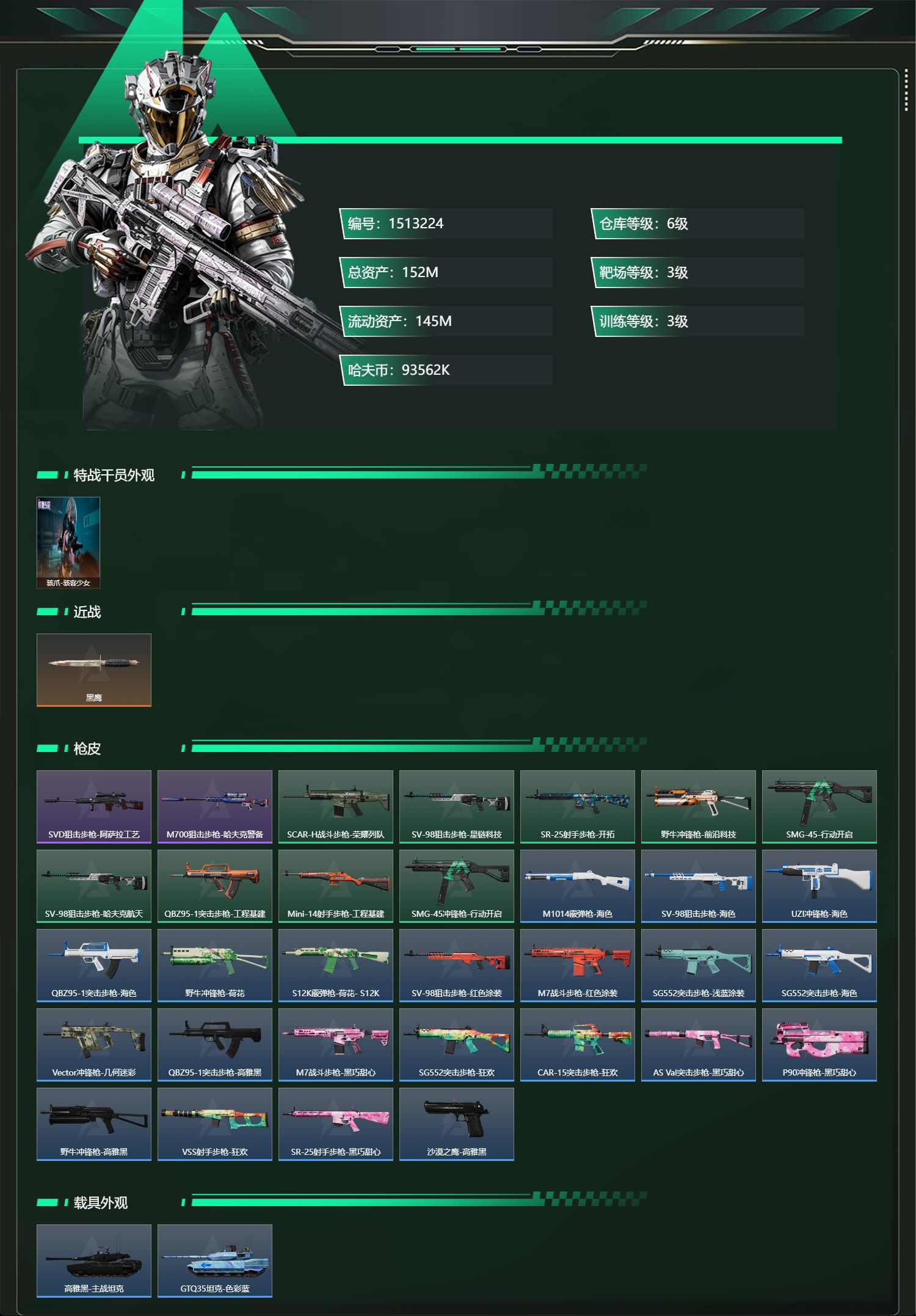Select the 哈夫币：93562K balance text
This screenshot has width=916, height=1316.
tap(399, 370)
